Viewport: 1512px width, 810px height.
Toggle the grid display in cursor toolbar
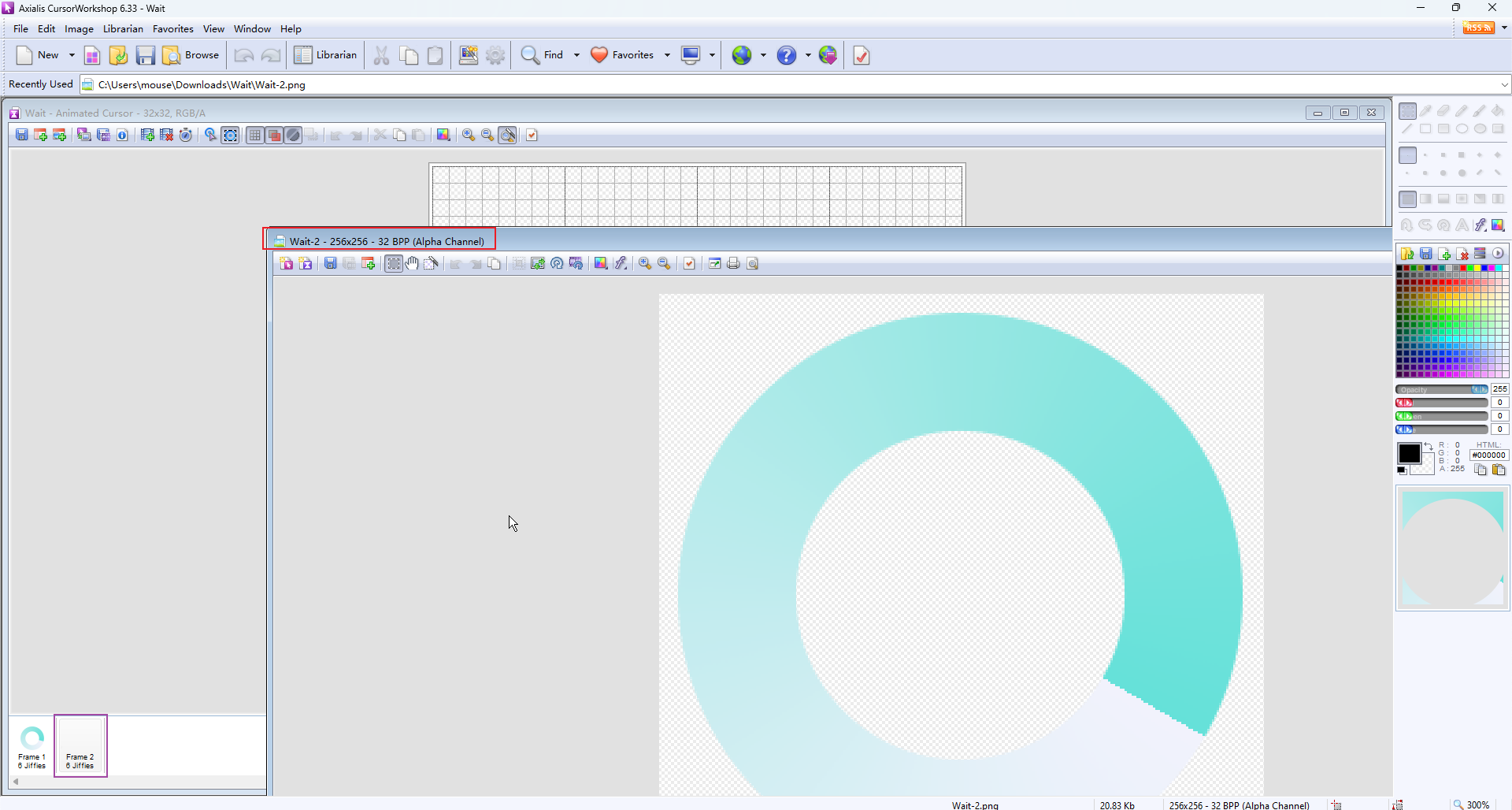[x=254, y=136]
